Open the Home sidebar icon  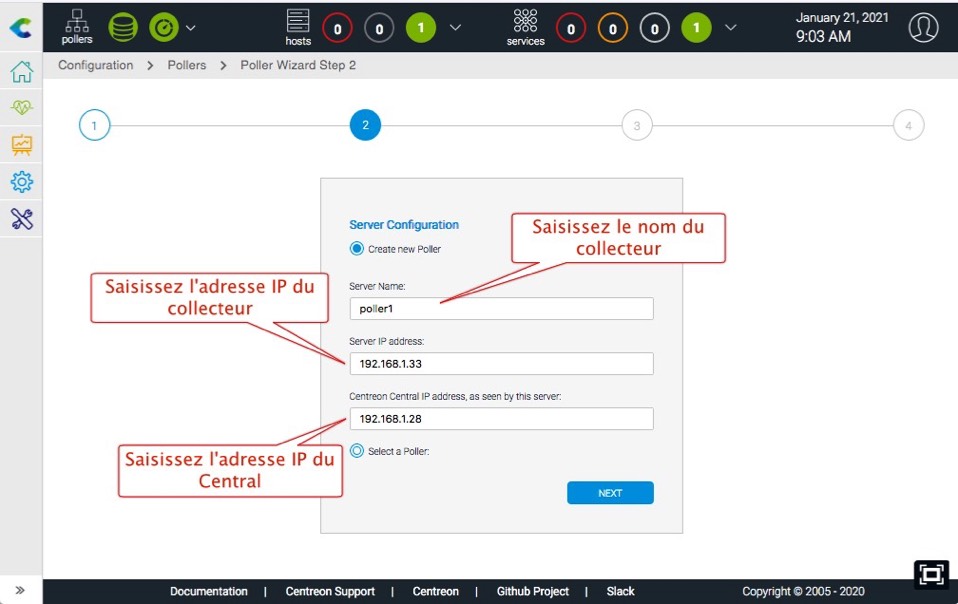pyautogui.click(x=21, y=73)
